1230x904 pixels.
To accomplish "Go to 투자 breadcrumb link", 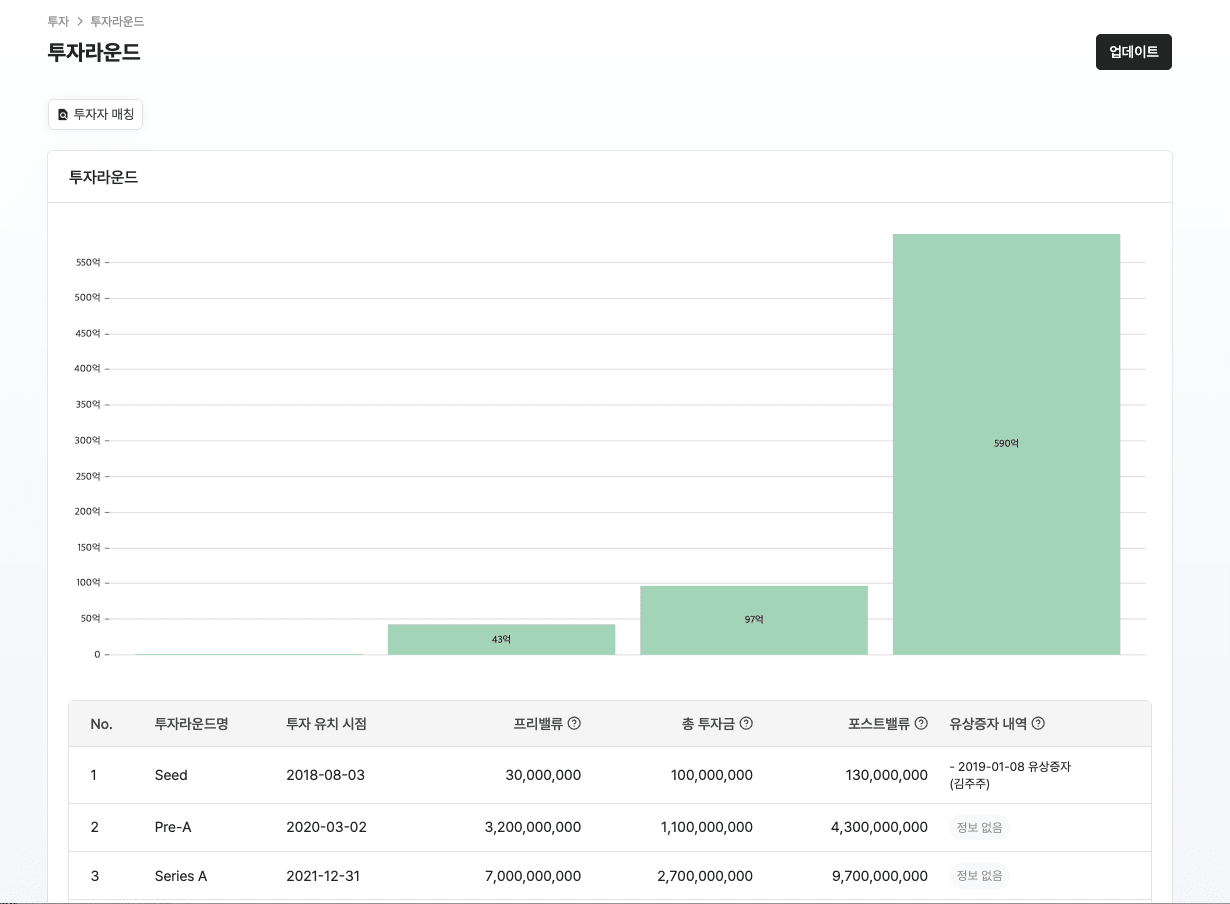I will [x=58, y=21].
